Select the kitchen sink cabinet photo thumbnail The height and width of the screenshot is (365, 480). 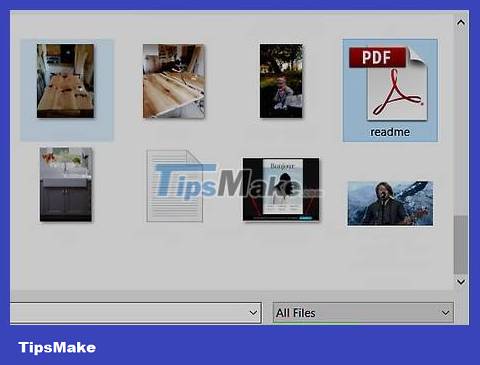66,184
